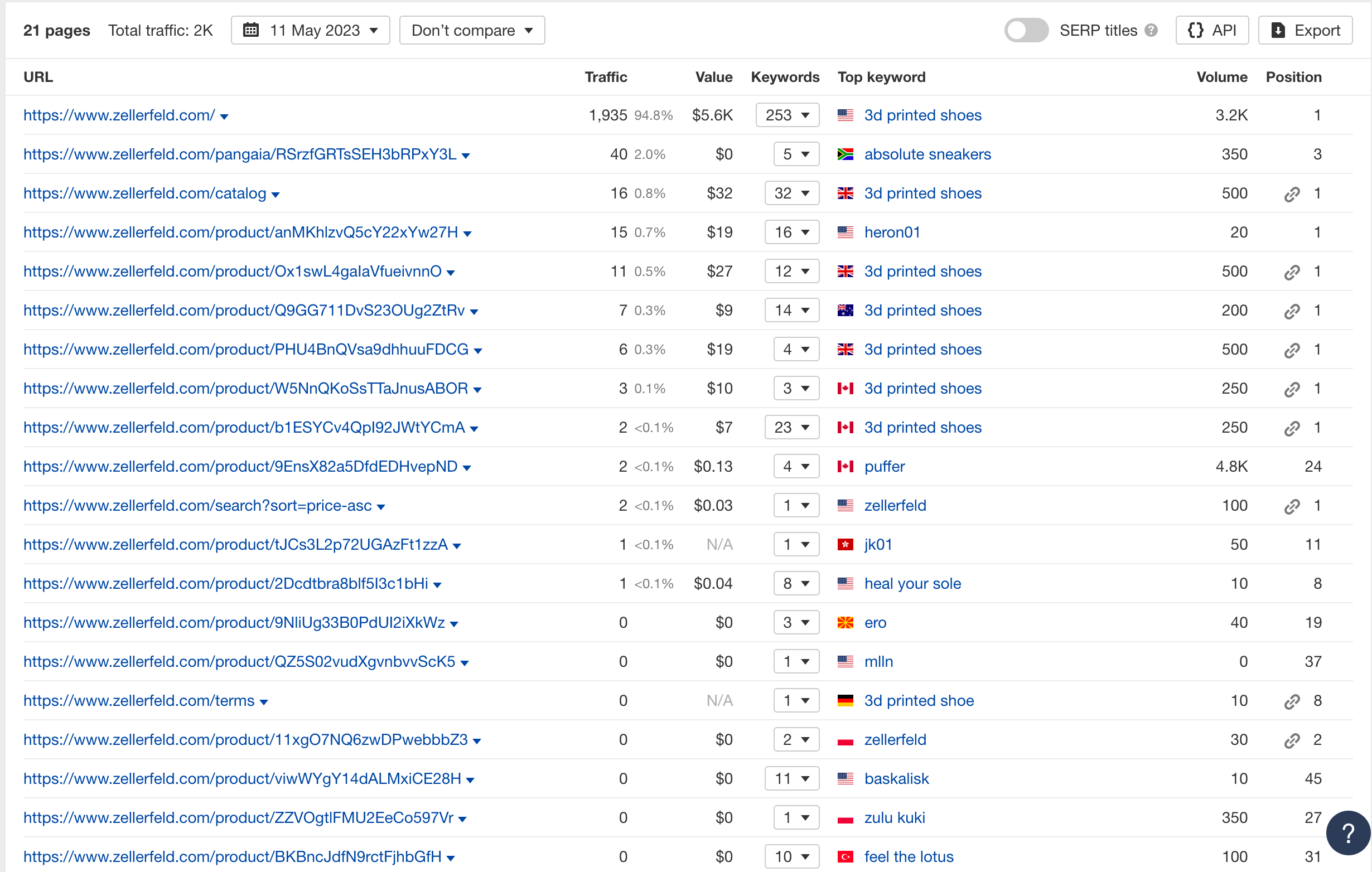The width and height of the screenshot is (1372, 872).
Task: Click the heron01 top keyword
Action: (x=892, y=232)
